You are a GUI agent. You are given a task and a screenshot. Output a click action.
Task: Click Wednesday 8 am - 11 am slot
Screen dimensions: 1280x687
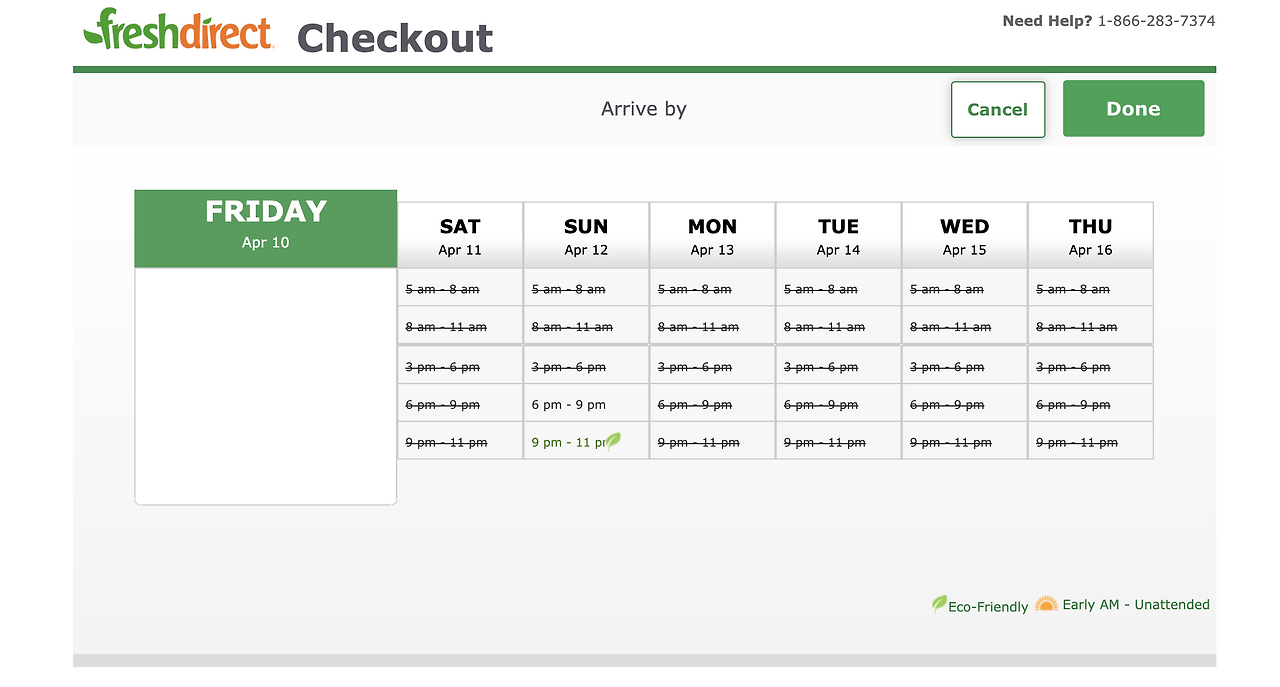[x=950, y=327]
